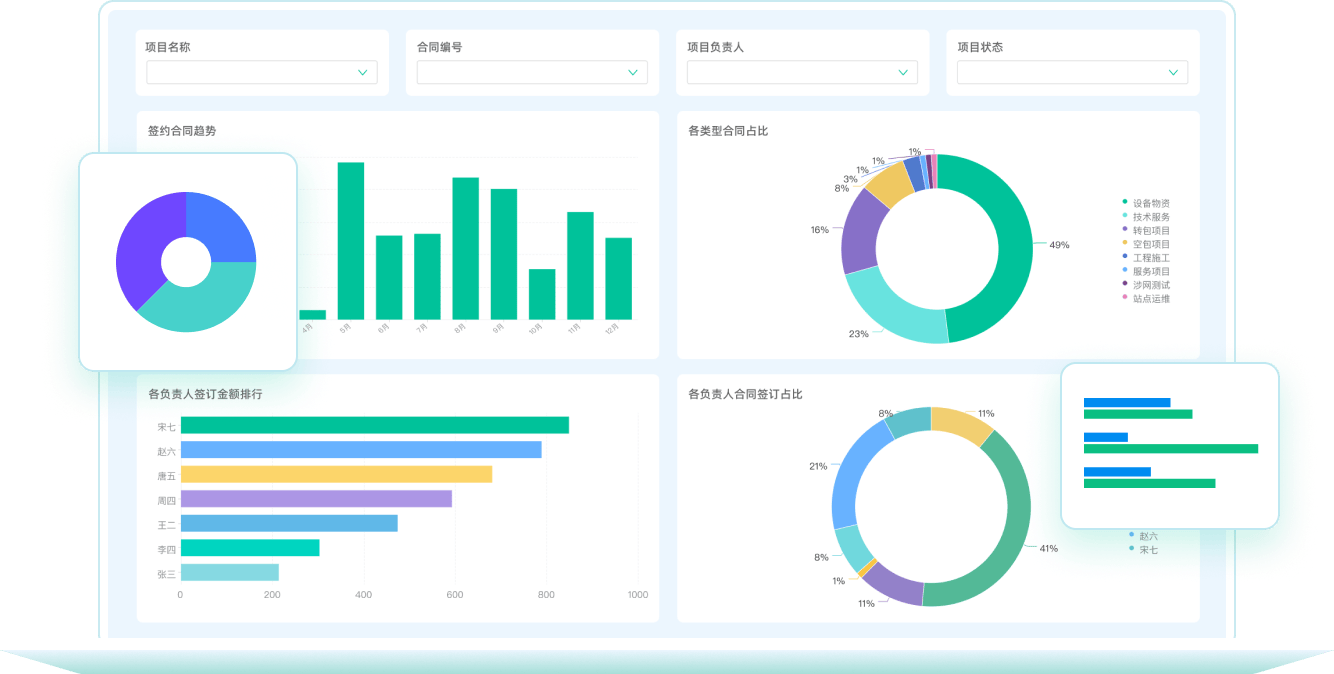Click the 各负责人签订金额排行 chart title
The width and height of the screenshot is (1334, 674).
pos(205,394)
